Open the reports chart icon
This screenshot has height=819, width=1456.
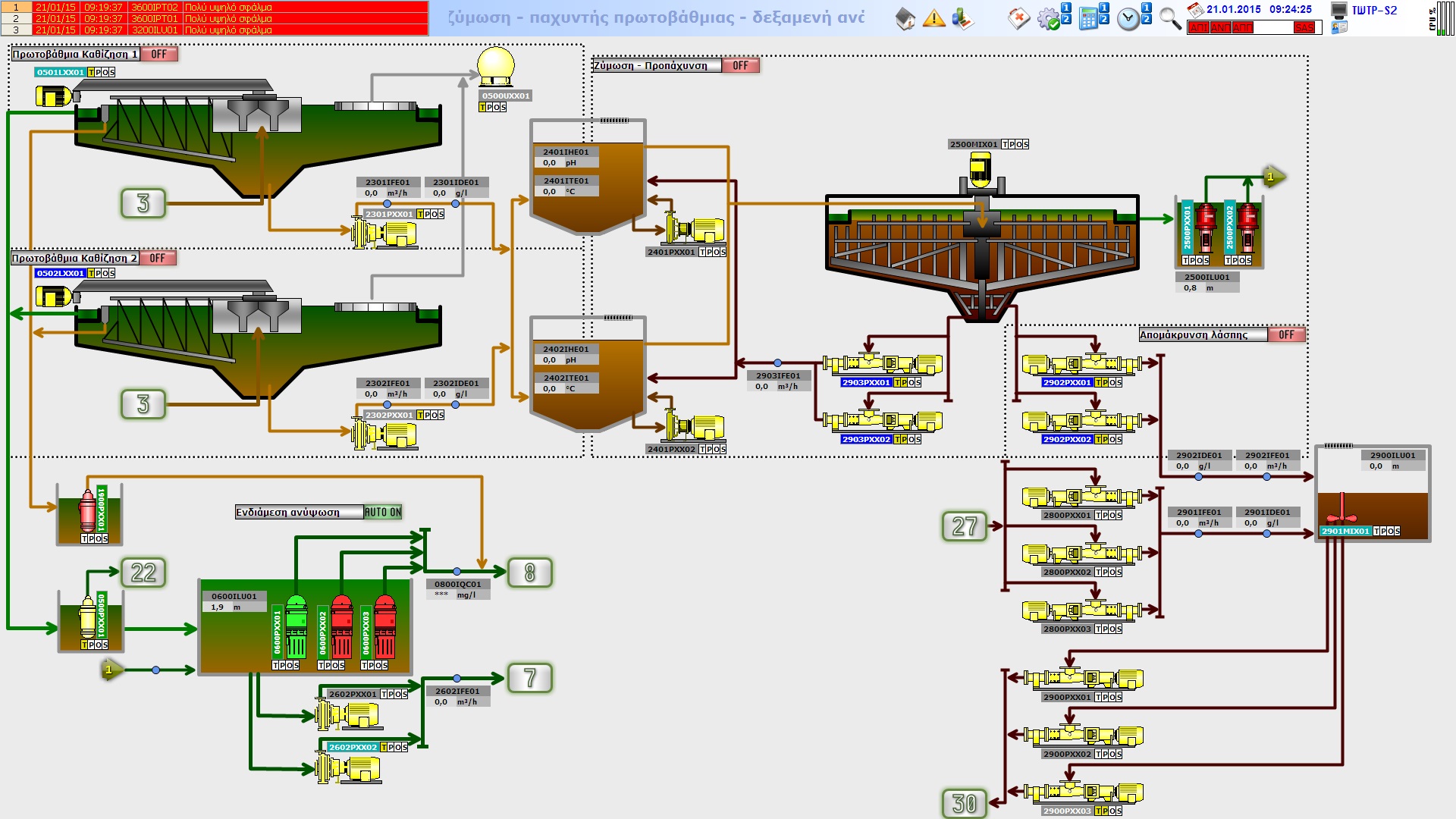[962, 18]
